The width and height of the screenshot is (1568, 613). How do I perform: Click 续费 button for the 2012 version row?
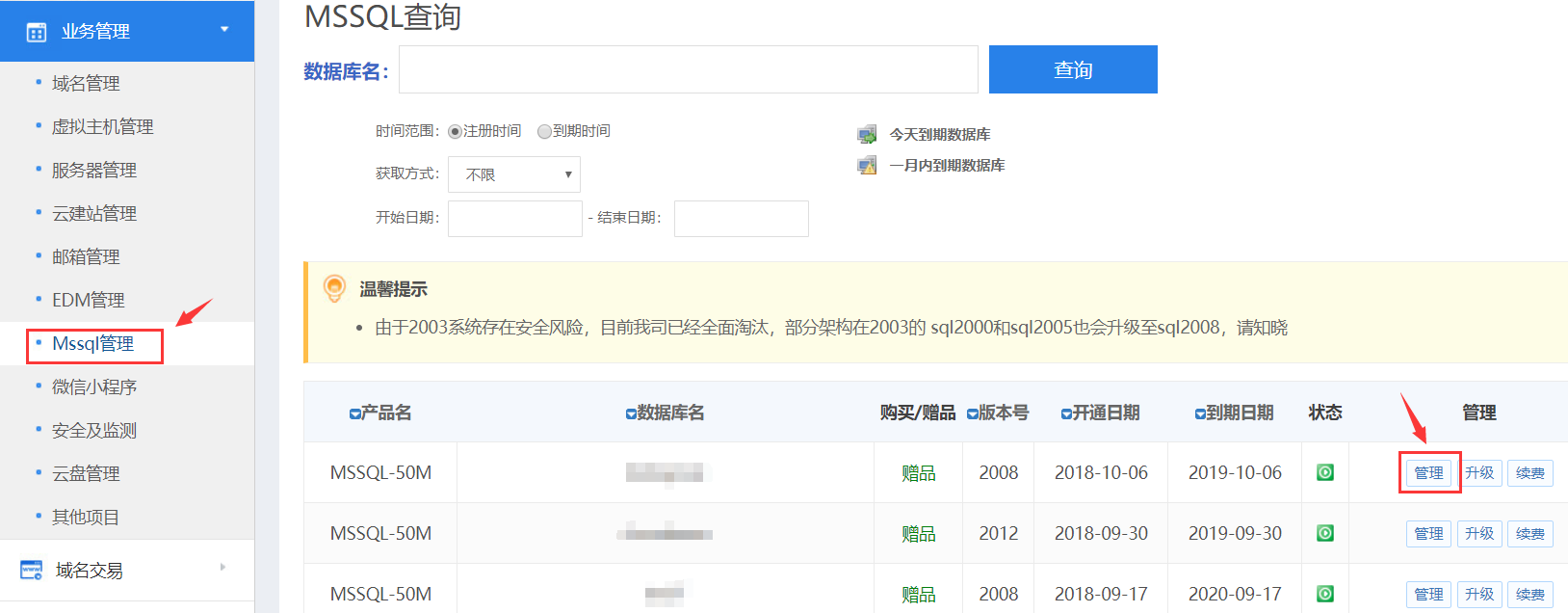1529,533
